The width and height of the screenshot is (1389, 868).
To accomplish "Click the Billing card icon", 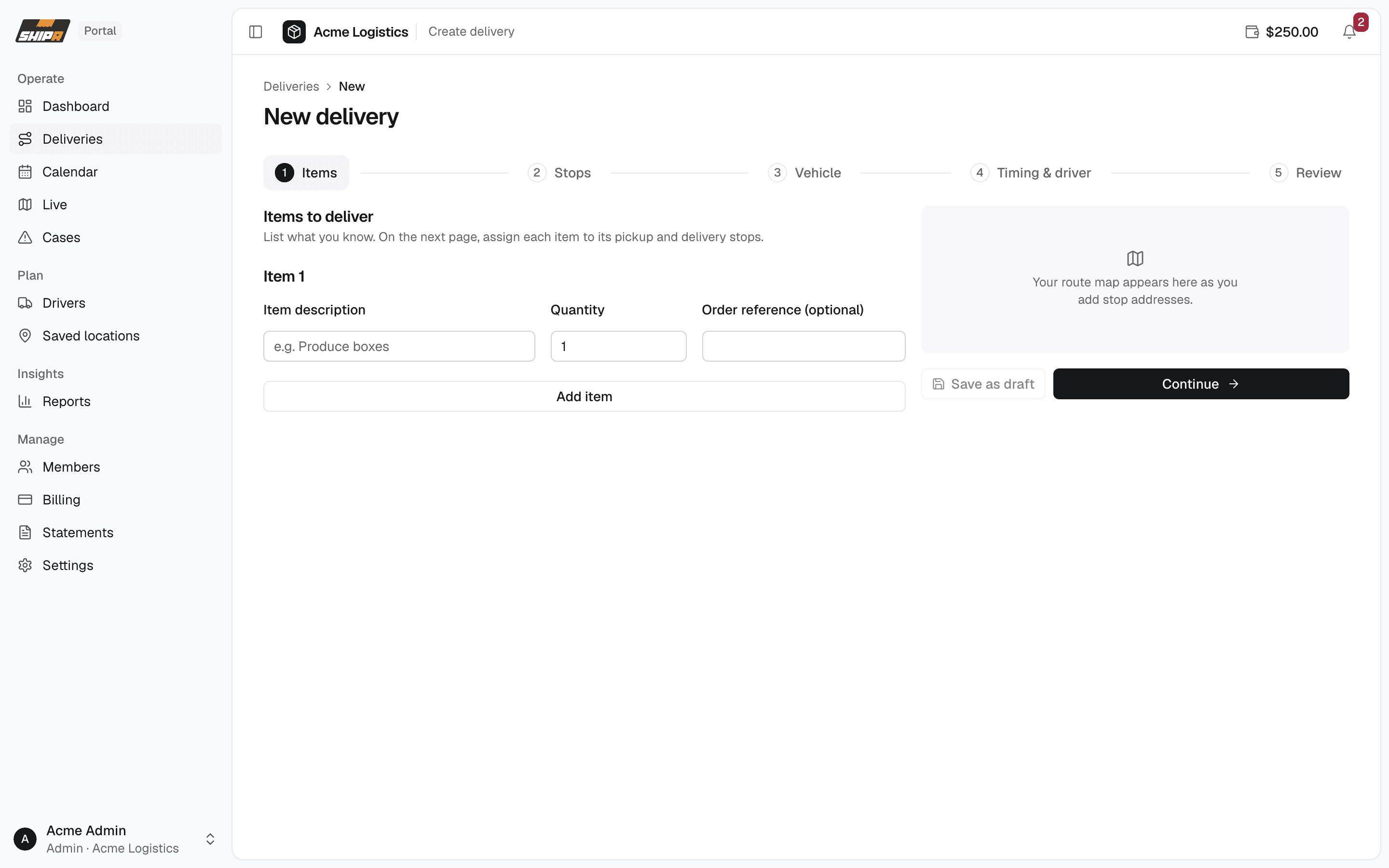I will [25, 500].
